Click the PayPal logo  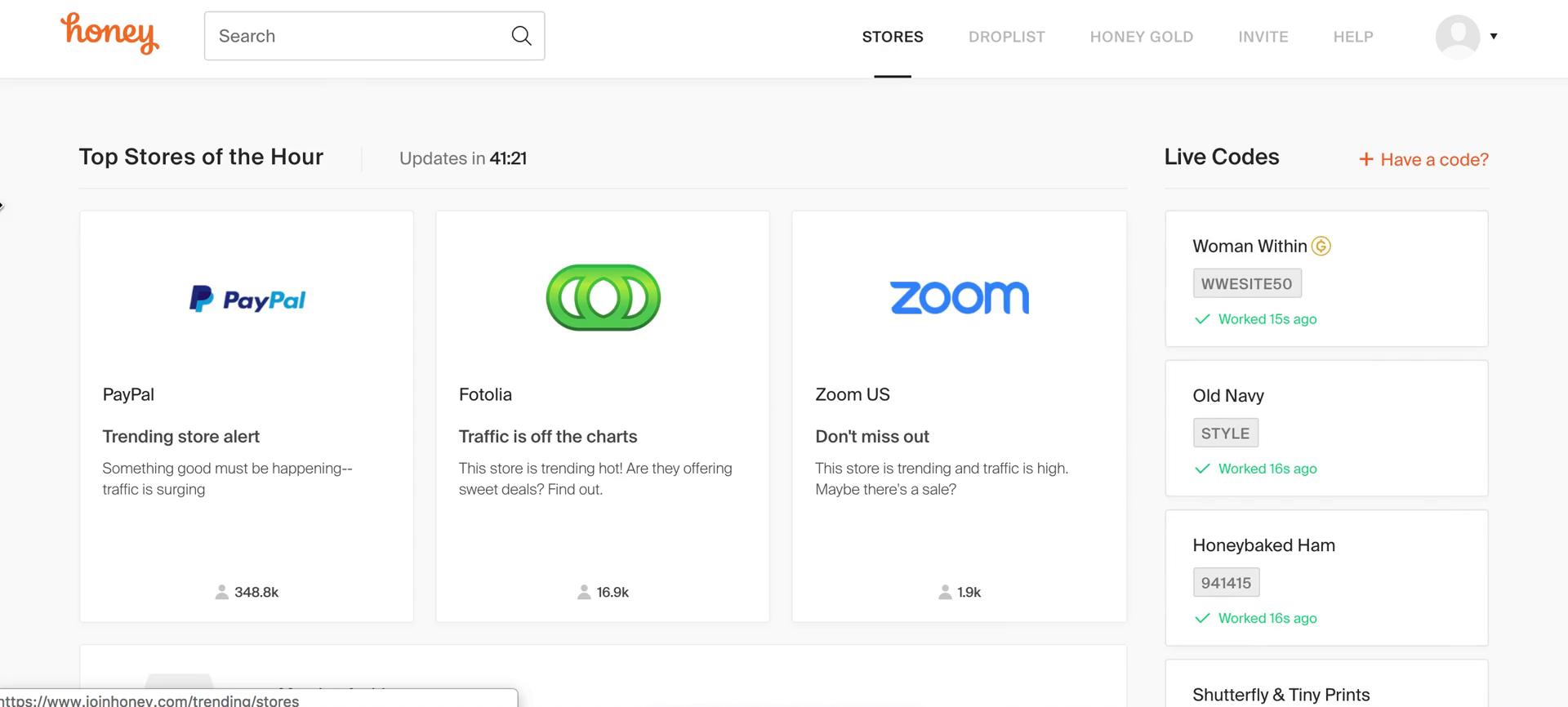click(247, 299)
